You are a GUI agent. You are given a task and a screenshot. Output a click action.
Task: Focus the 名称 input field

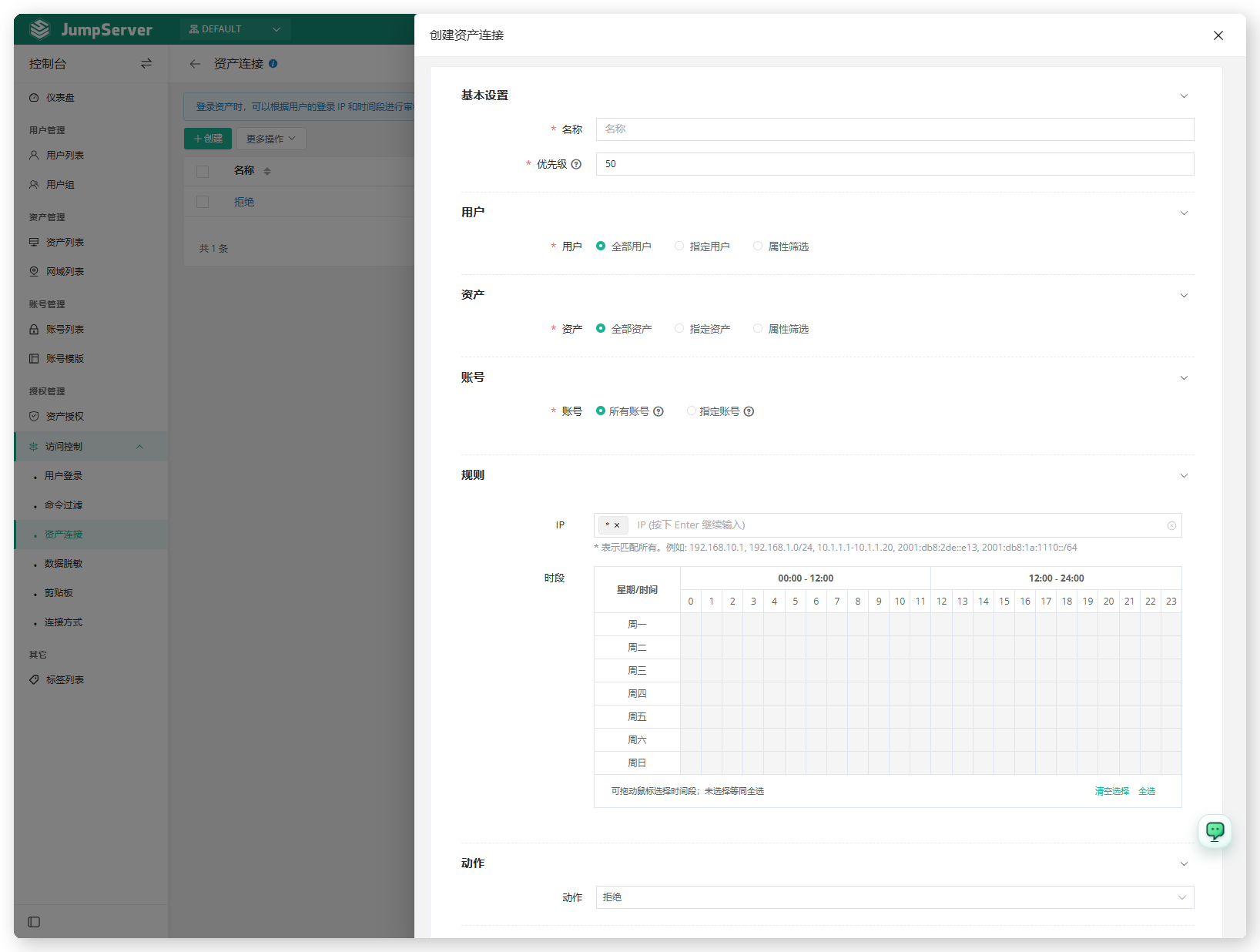(895, 129)
